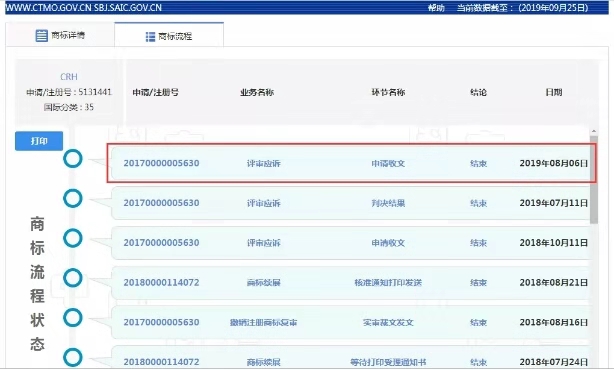Click 判决结果 in the second row
614x370 pixels.
(388, 203)
